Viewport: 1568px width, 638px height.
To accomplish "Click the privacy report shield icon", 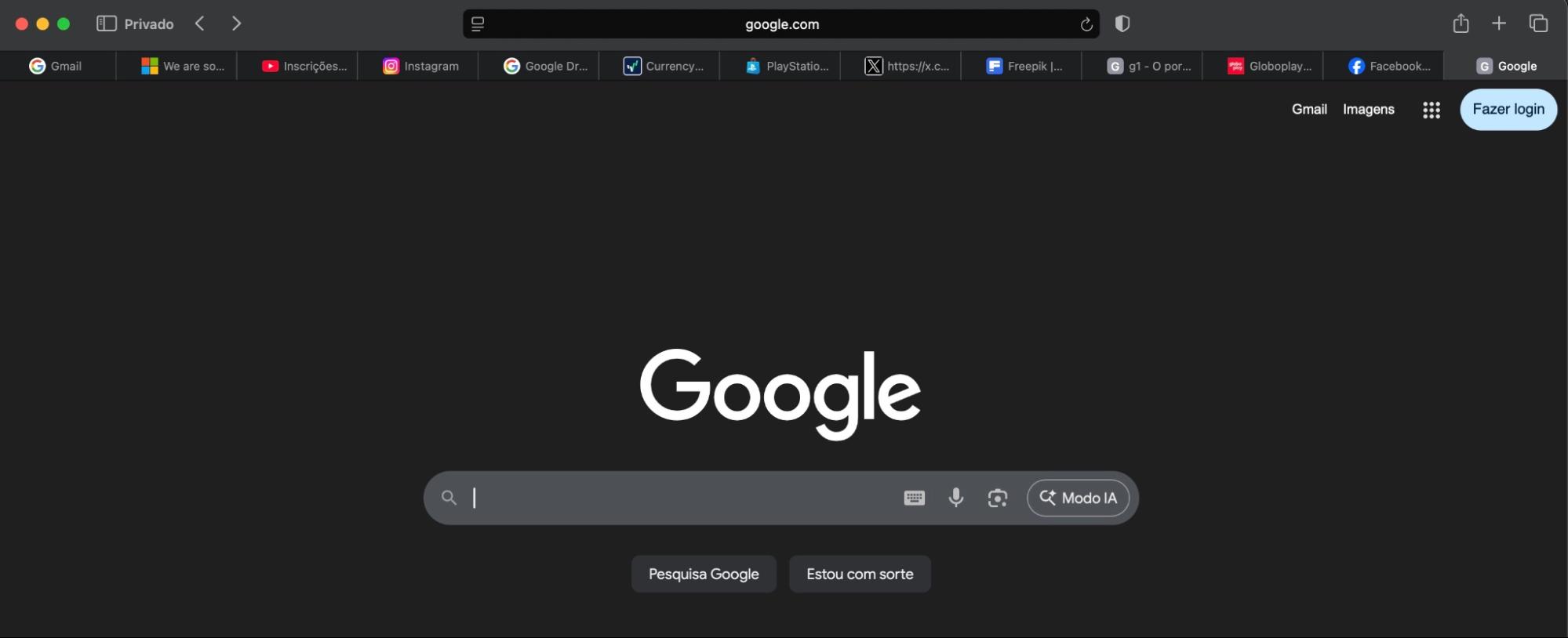I will click(1122, 24).
